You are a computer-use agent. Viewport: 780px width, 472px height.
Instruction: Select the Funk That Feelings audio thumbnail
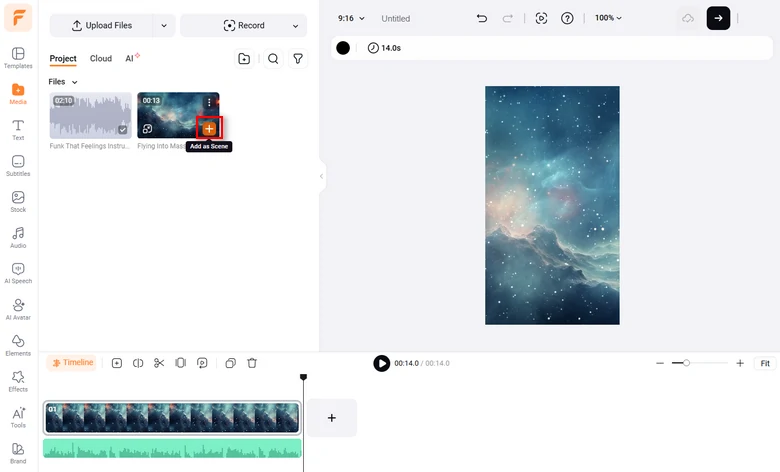(x=91, y=115)
